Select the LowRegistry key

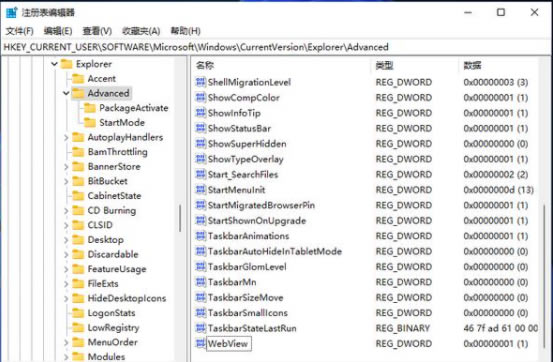pos(113,328)
